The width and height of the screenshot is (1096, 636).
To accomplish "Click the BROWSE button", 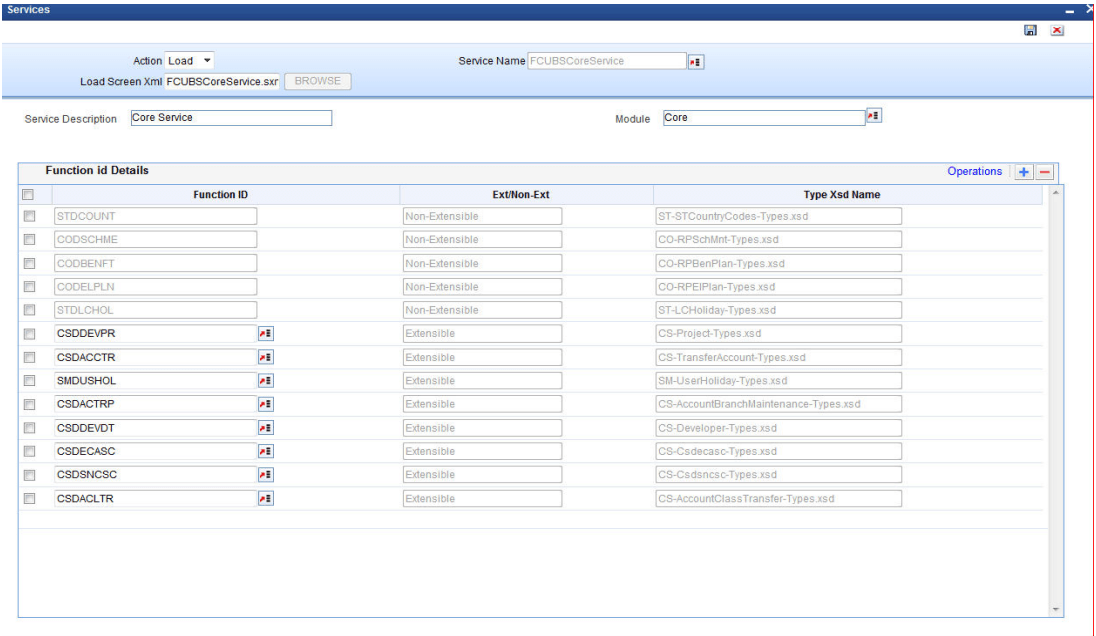I will point(317,81).
